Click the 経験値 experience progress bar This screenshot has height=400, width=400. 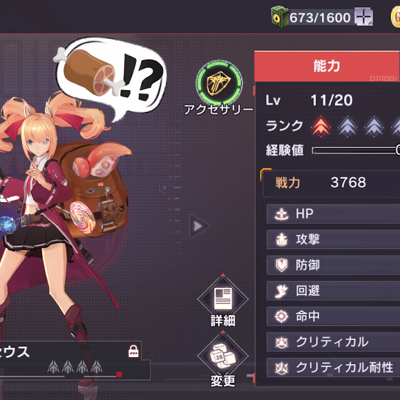355,151
